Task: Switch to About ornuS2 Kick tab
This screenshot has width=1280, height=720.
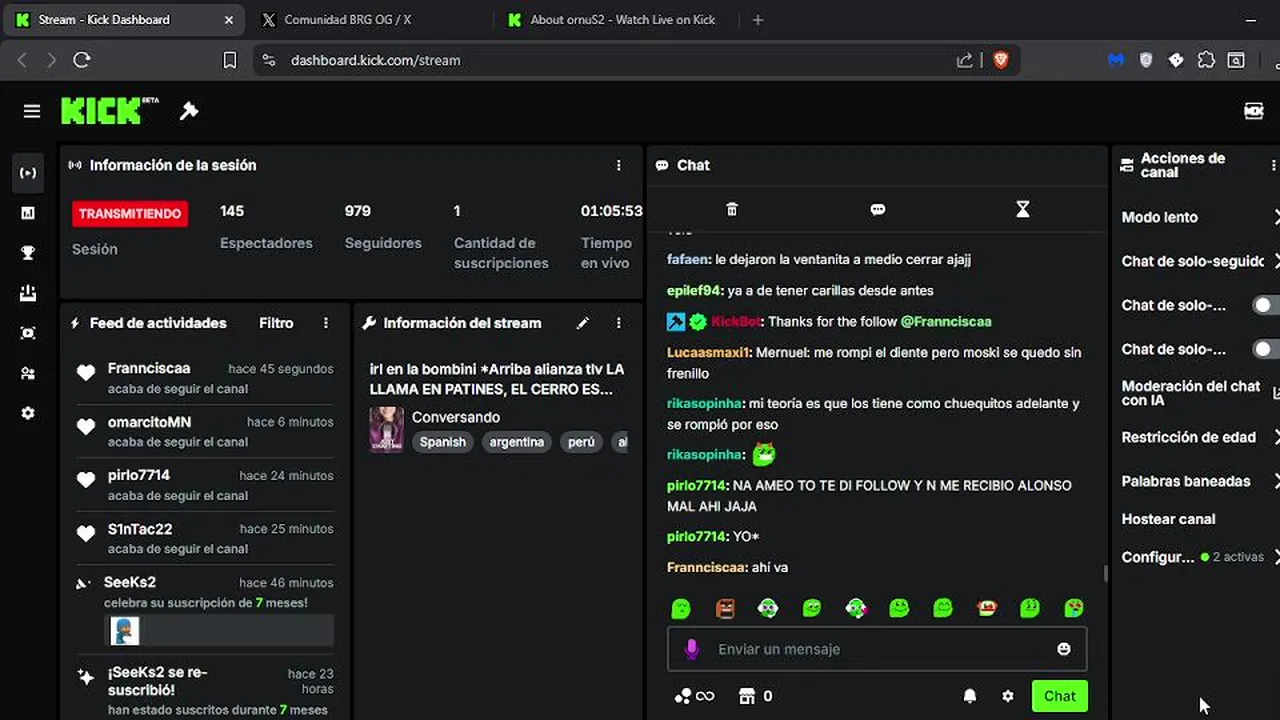Action: (612, 19)
